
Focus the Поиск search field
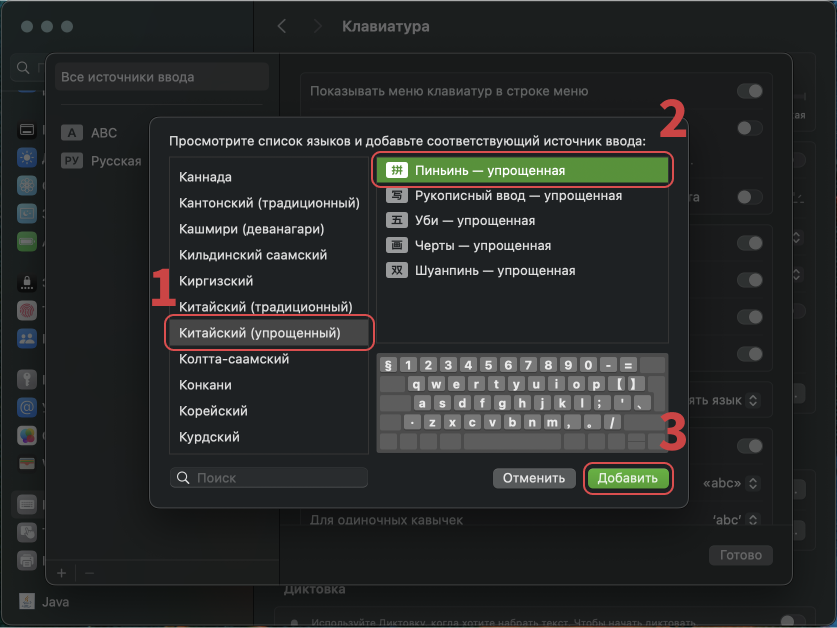tap(269, 477)
